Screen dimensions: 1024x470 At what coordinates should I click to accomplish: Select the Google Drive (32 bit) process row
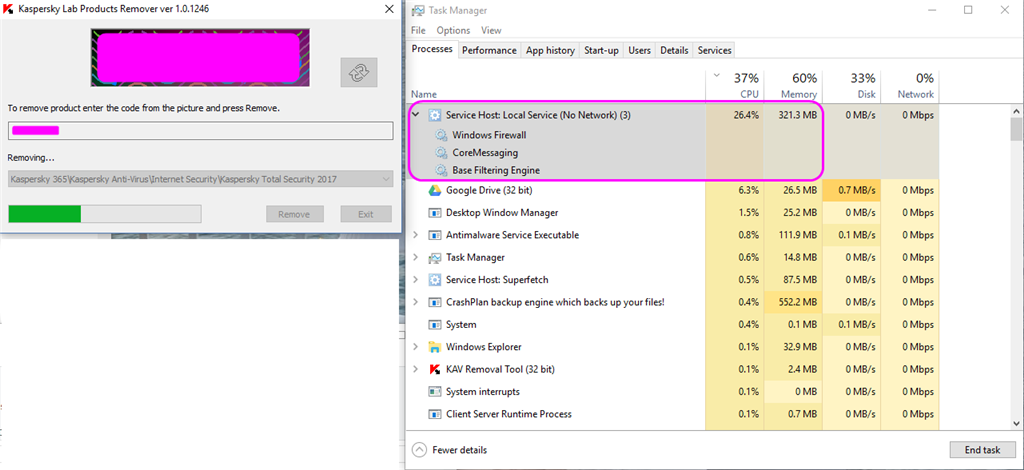673,191
